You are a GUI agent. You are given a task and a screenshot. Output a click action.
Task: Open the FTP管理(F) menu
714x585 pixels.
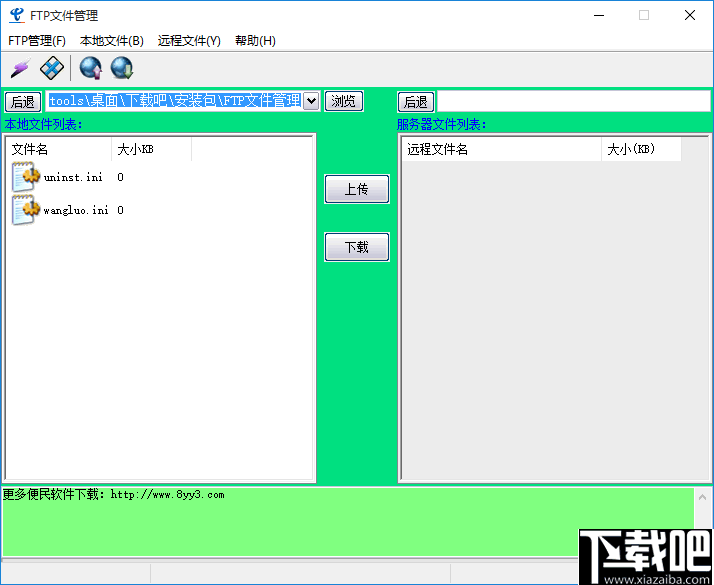click(x=37, y=41)
